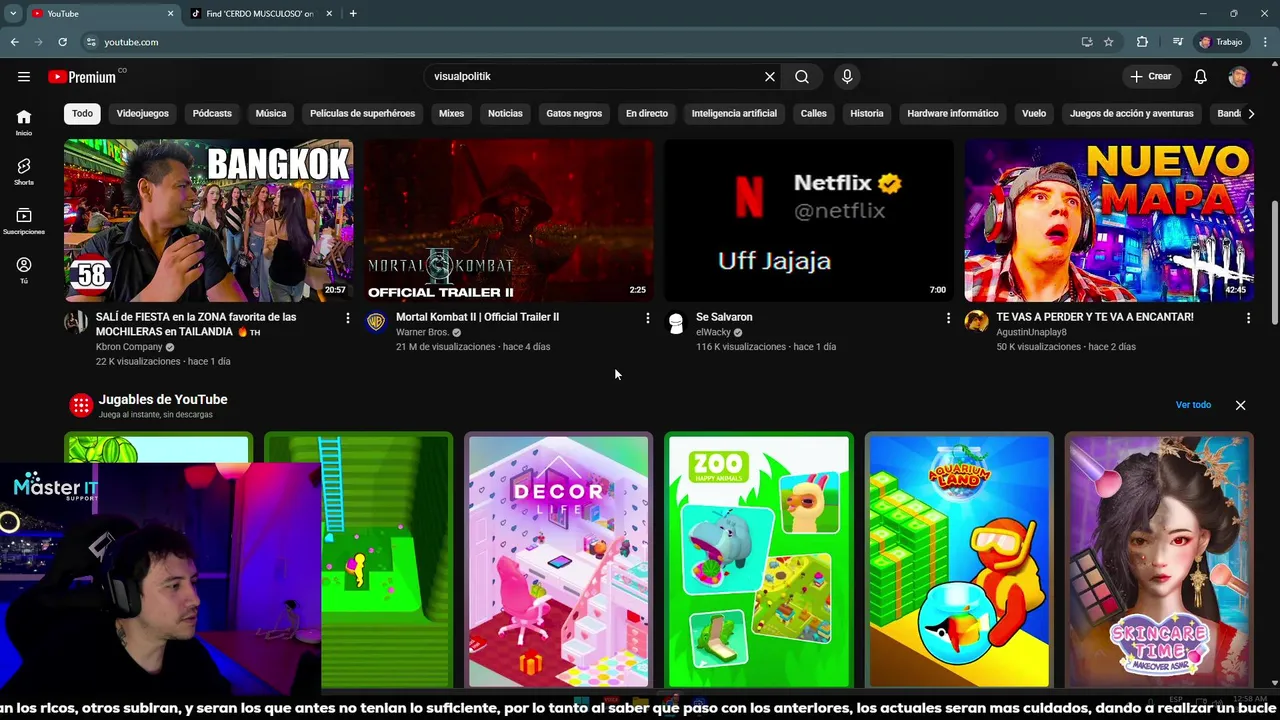Open the notifications bell

coord(1201,76)
